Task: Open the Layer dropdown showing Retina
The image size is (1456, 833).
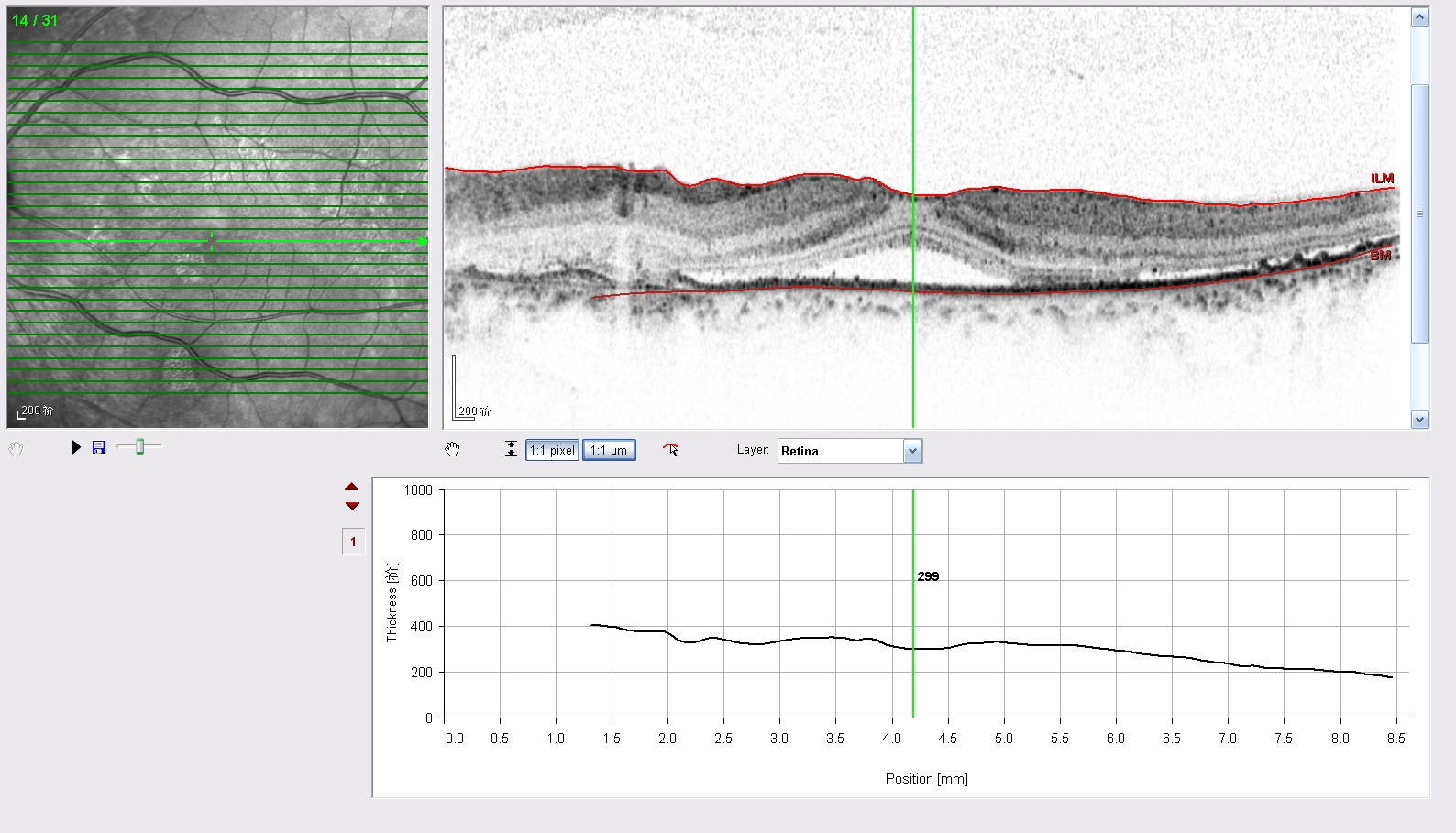Action: pyautogui.click(x=912, y=451)
